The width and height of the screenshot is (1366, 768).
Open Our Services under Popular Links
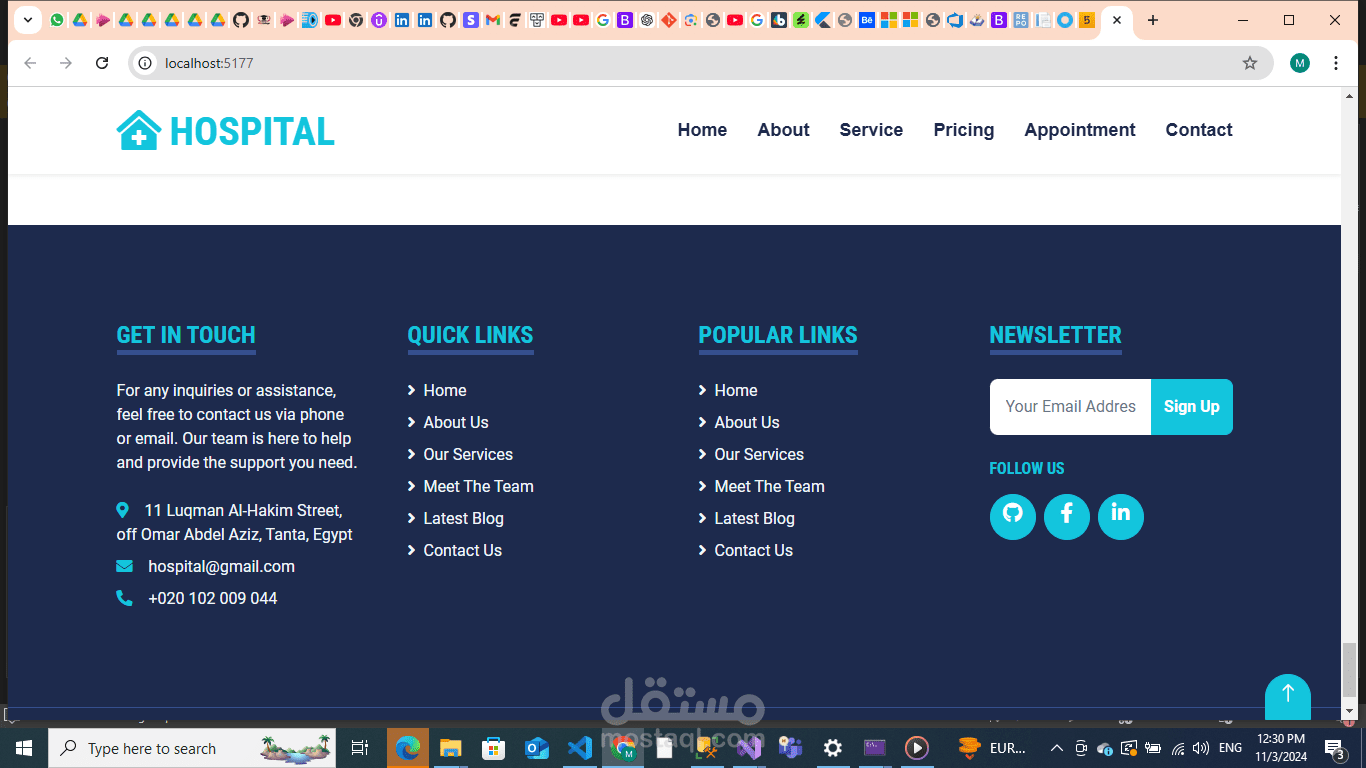tap(759, 454)
